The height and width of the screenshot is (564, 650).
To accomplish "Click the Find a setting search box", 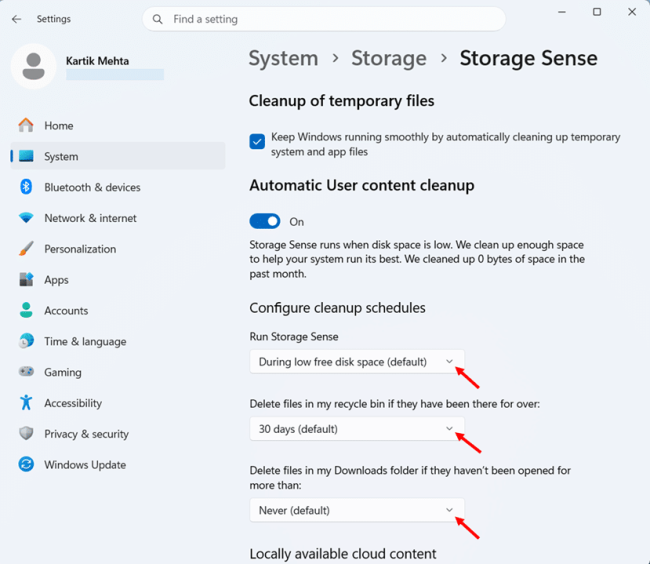I will [x=324, y=19].
